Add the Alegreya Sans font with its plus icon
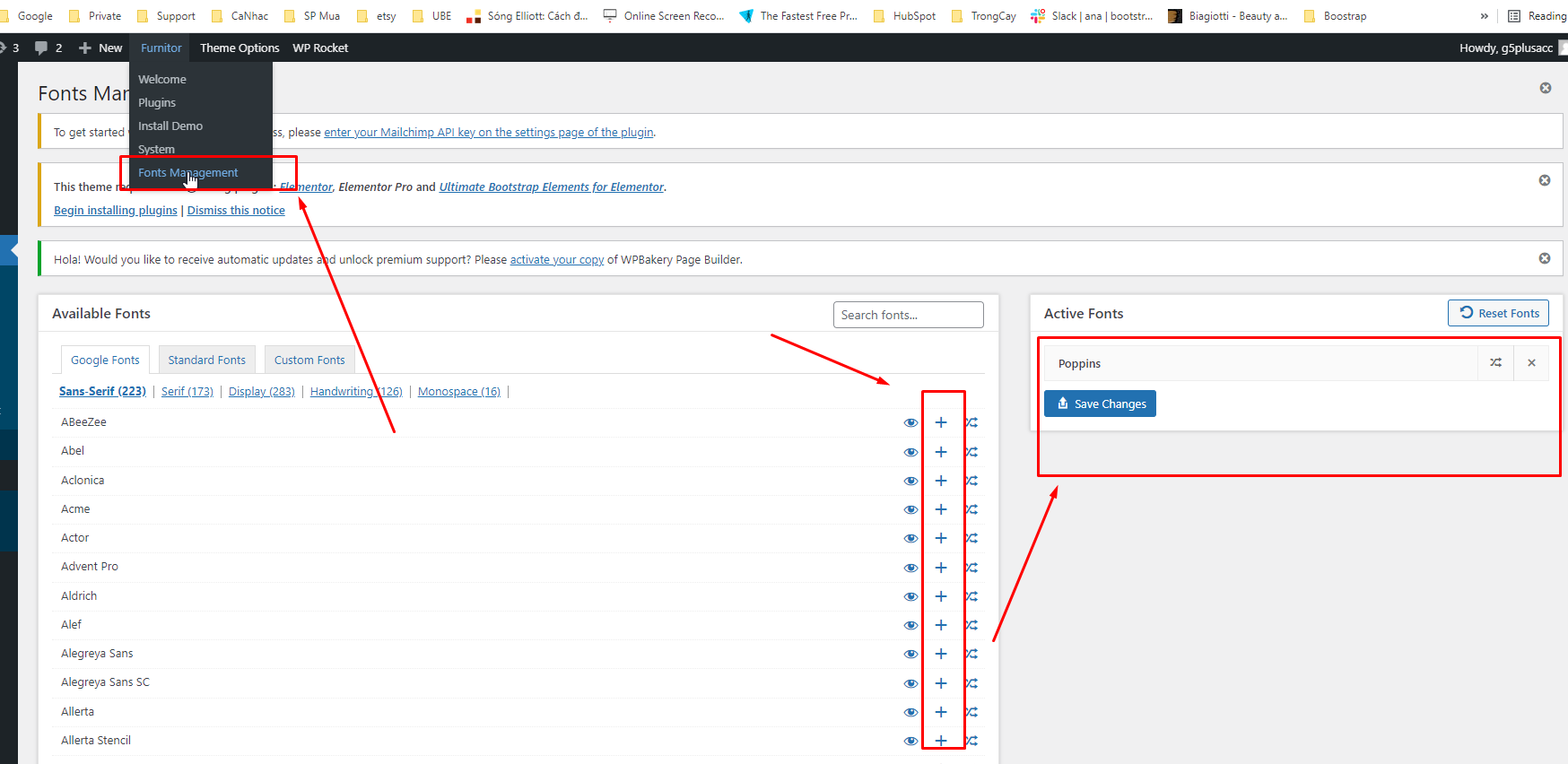1568x764 pixels. click(x=941, y=654)
